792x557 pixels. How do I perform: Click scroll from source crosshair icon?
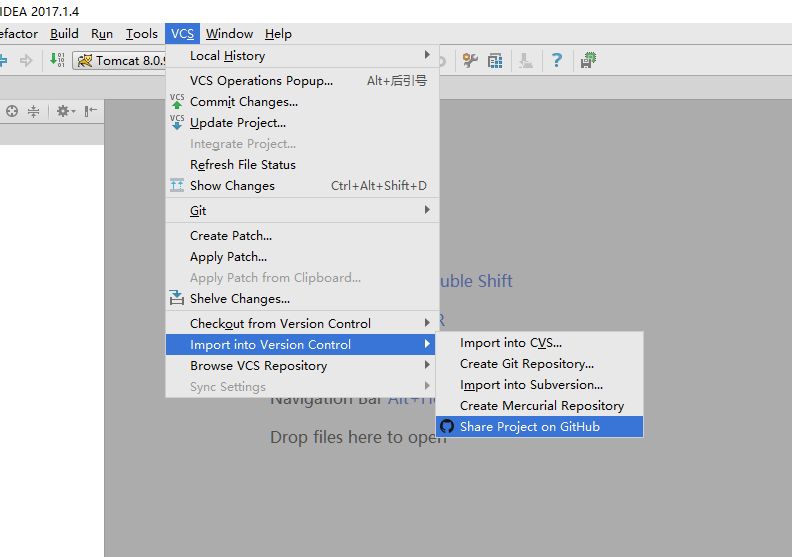click(12, 111)
